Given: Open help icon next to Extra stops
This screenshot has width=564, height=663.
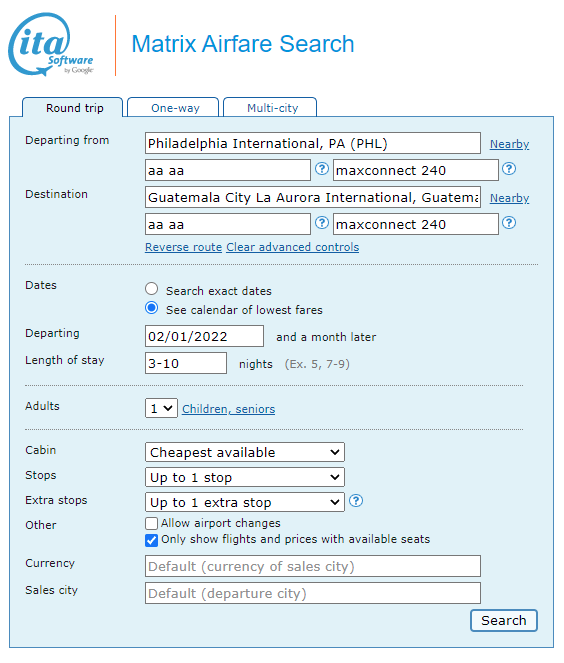Looking at the screenshot, I should click(x=356, y=501).
